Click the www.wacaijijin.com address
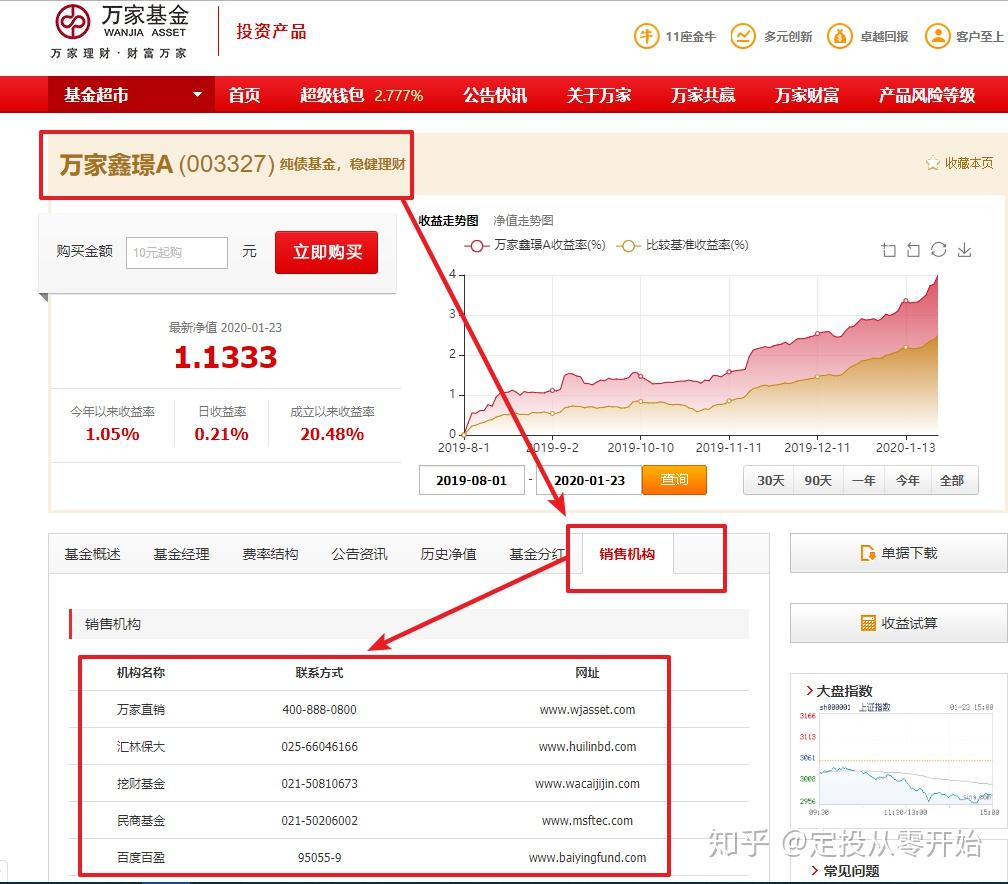 click(587, 784)
